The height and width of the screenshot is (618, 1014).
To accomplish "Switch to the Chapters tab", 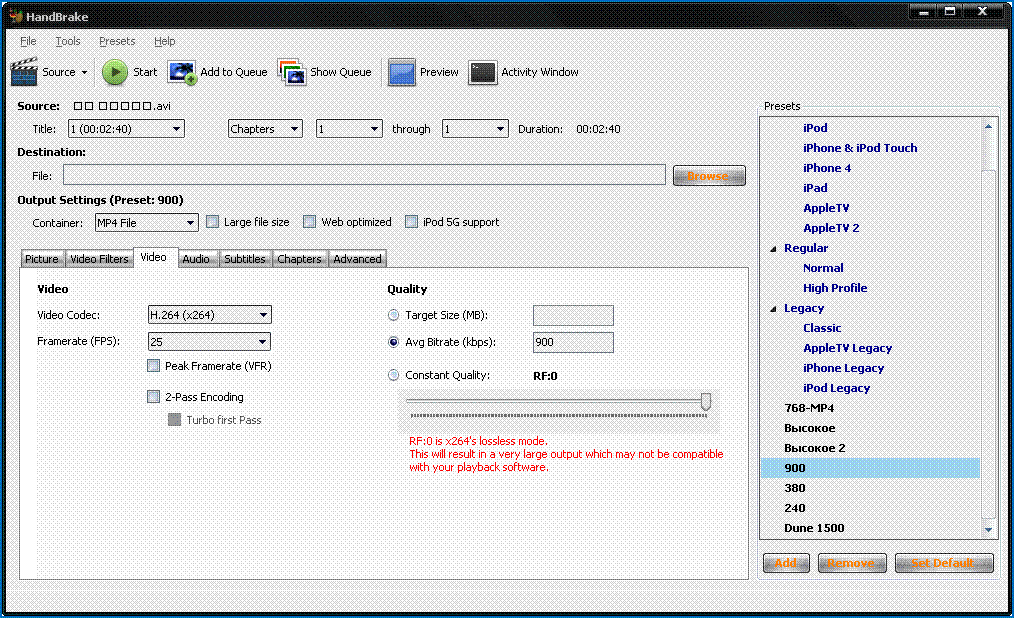I will tap(299, 259).
